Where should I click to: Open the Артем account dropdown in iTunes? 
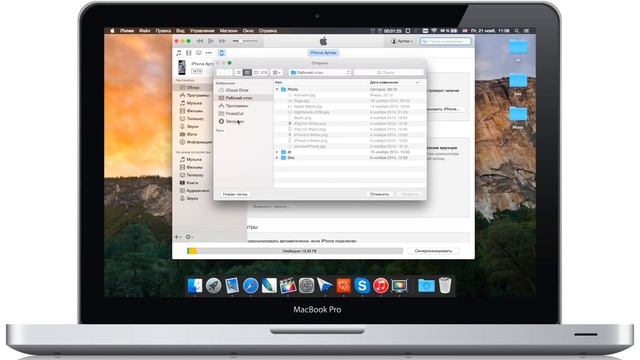pos(402,41)
